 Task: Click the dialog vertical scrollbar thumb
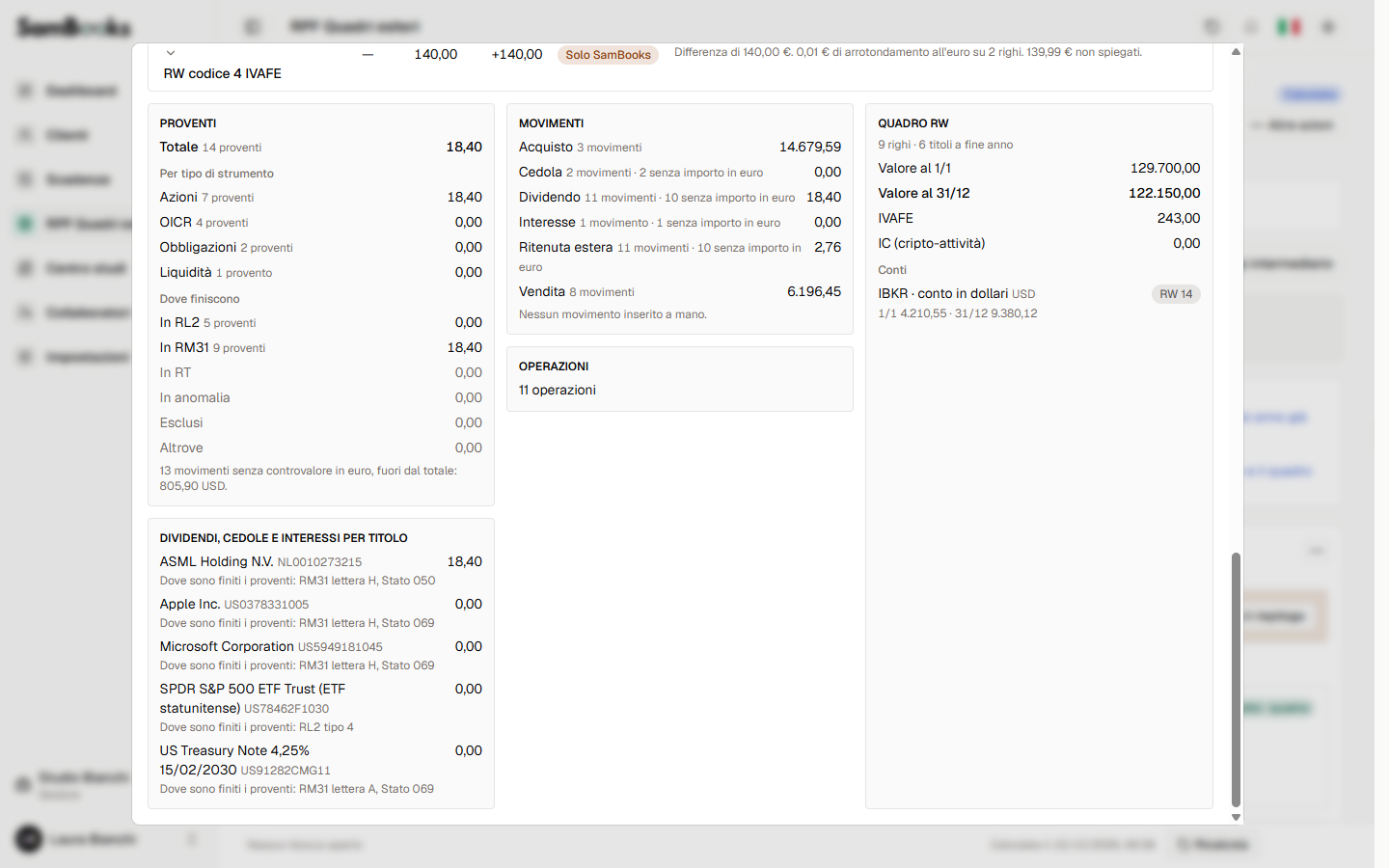coord(1236,679)
